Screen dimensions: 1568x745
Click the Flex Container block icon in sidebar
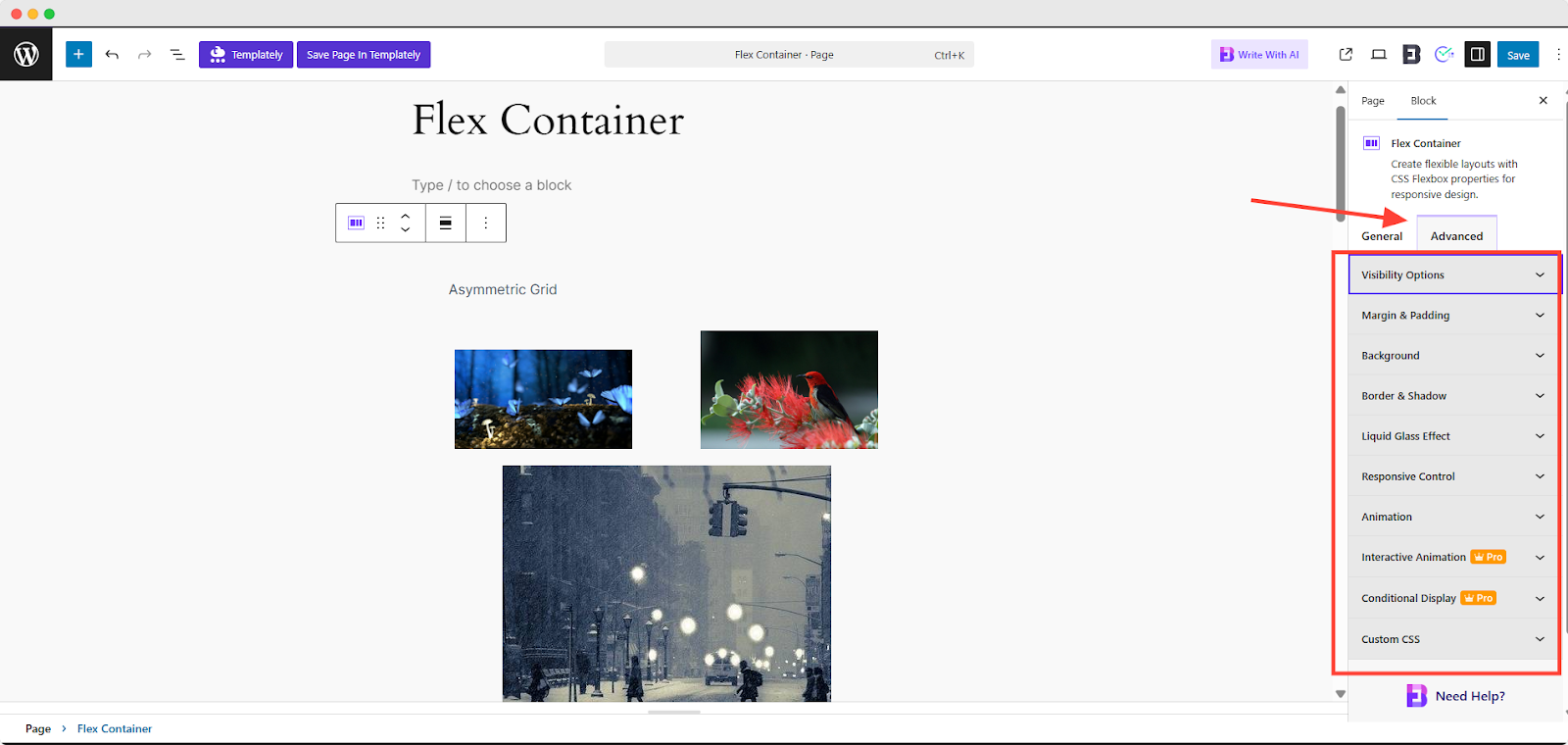click(x=1372, y=143)
